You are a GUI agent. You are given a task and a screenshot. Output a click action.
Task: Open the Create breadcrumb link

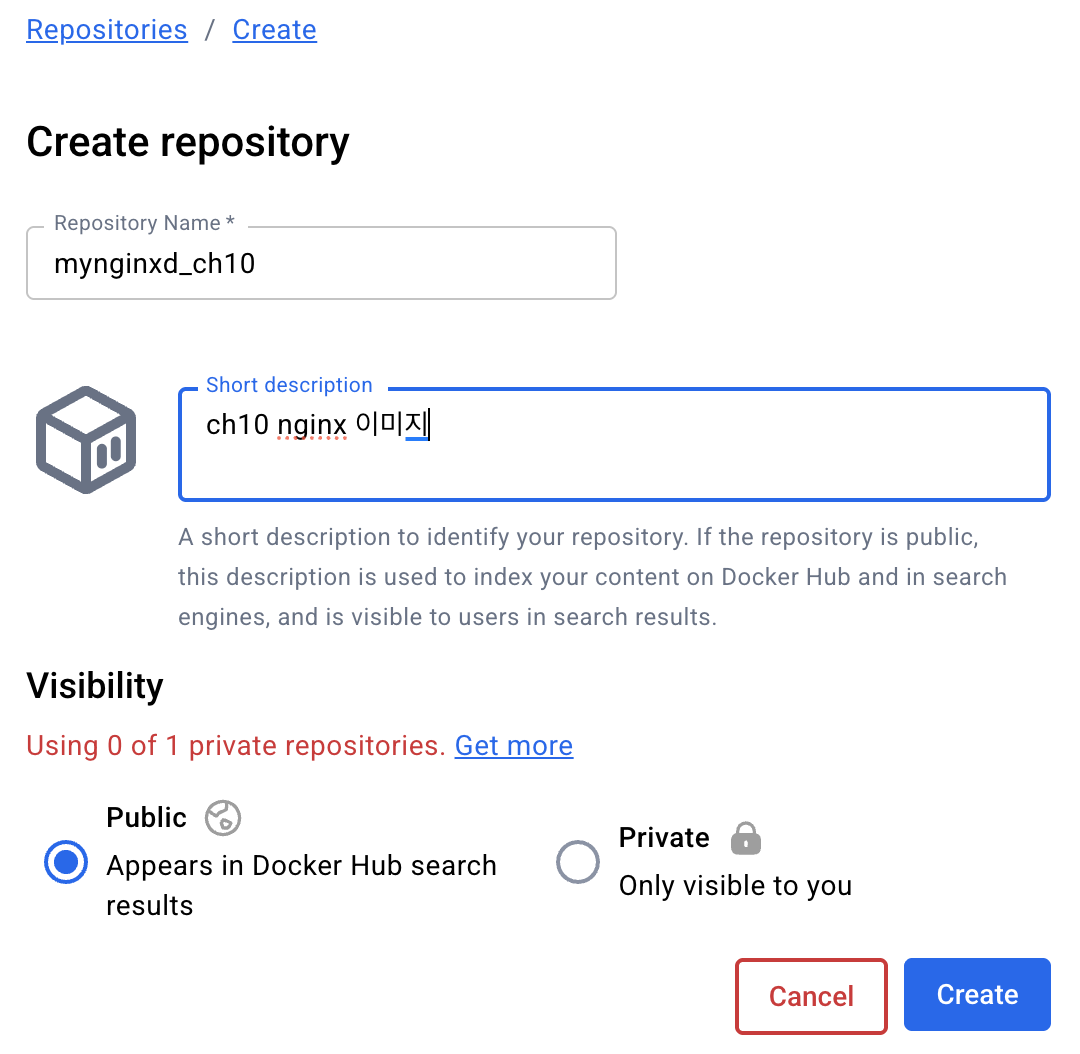[x=274, y=29]
